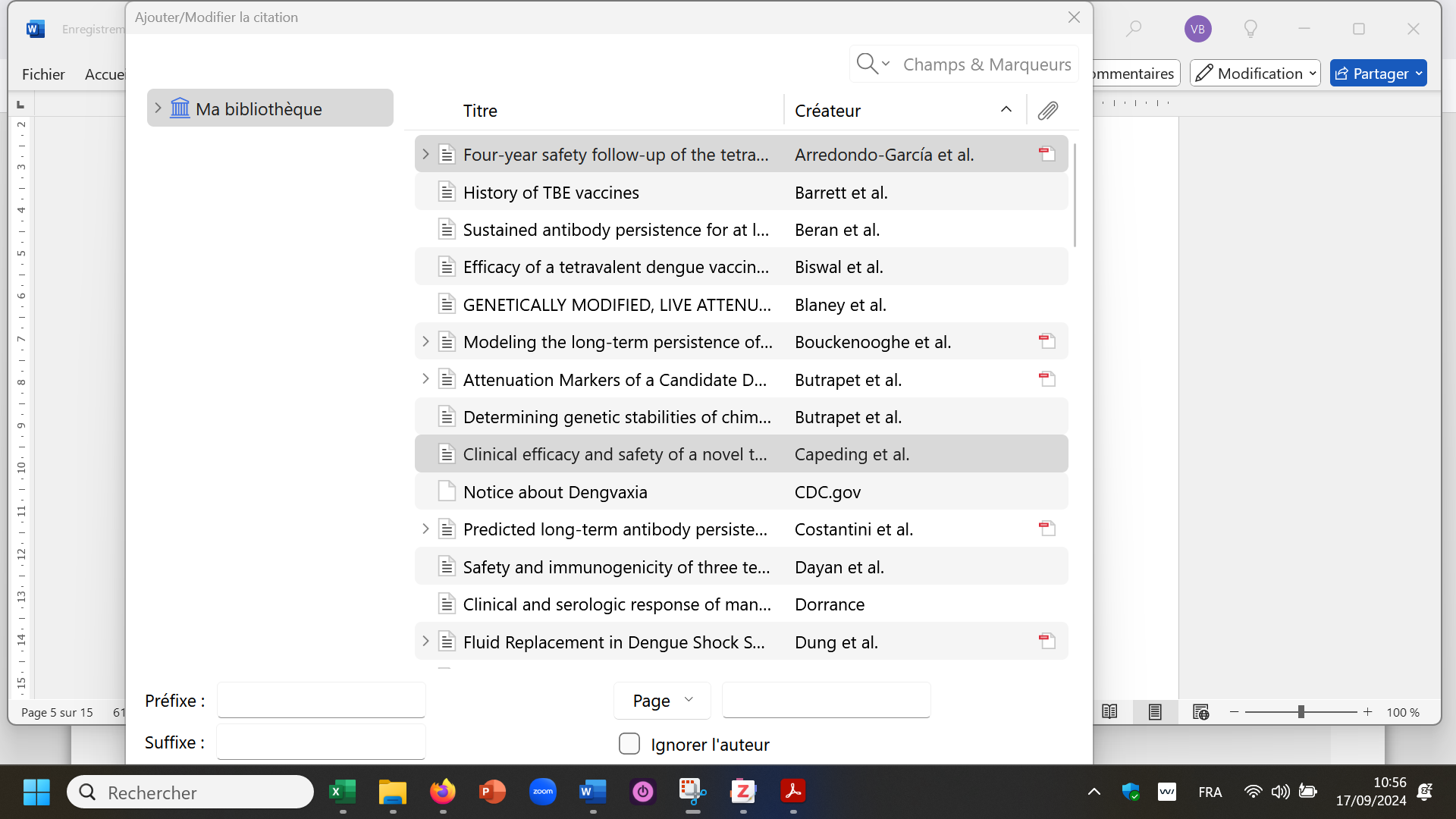
Task: Click PDF attachment icon for Arredondo-García row
Action: (x=1046, y=154)
